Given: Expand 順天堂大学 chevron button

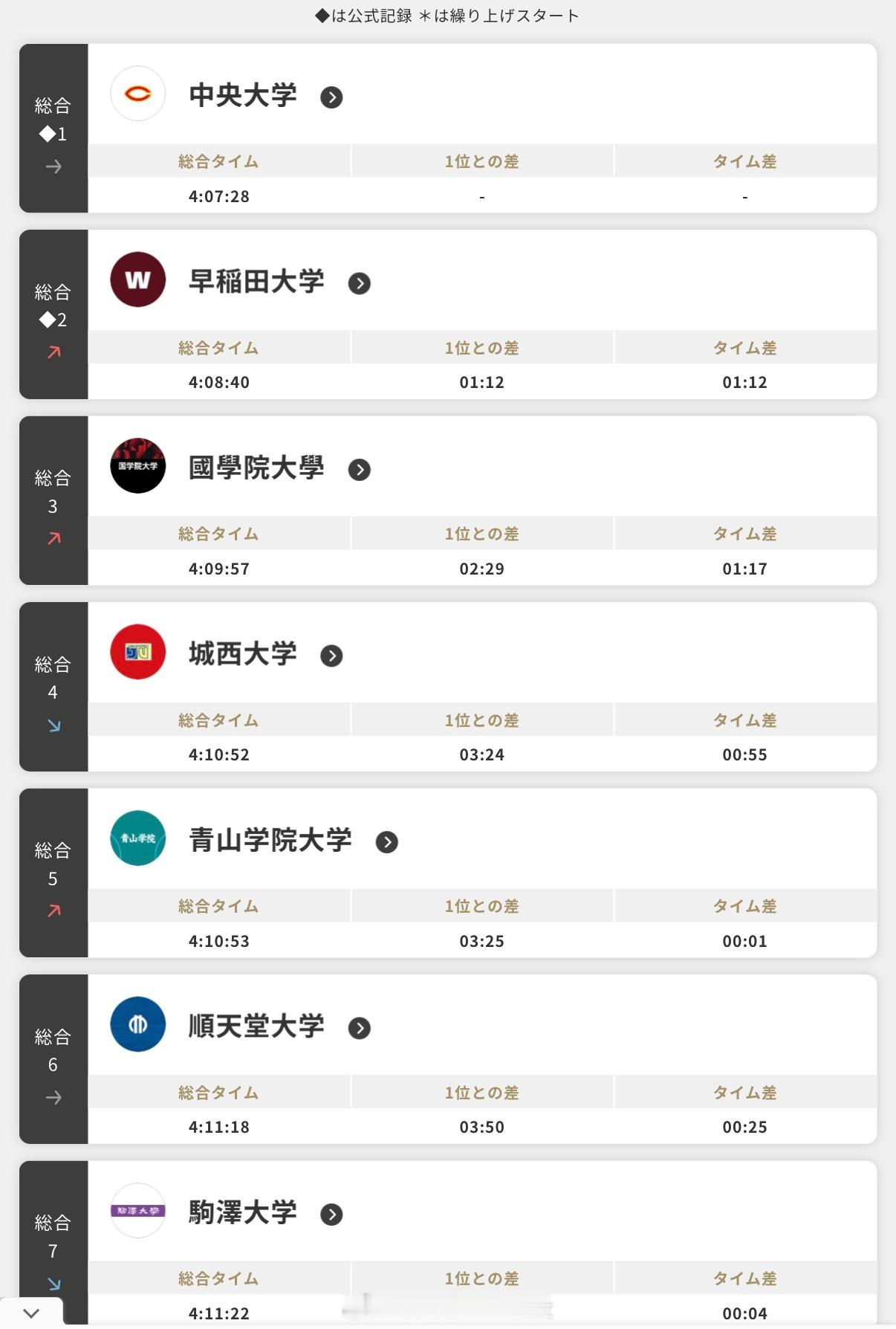Looking at the screenshot, I should [x=360, y=1028].
